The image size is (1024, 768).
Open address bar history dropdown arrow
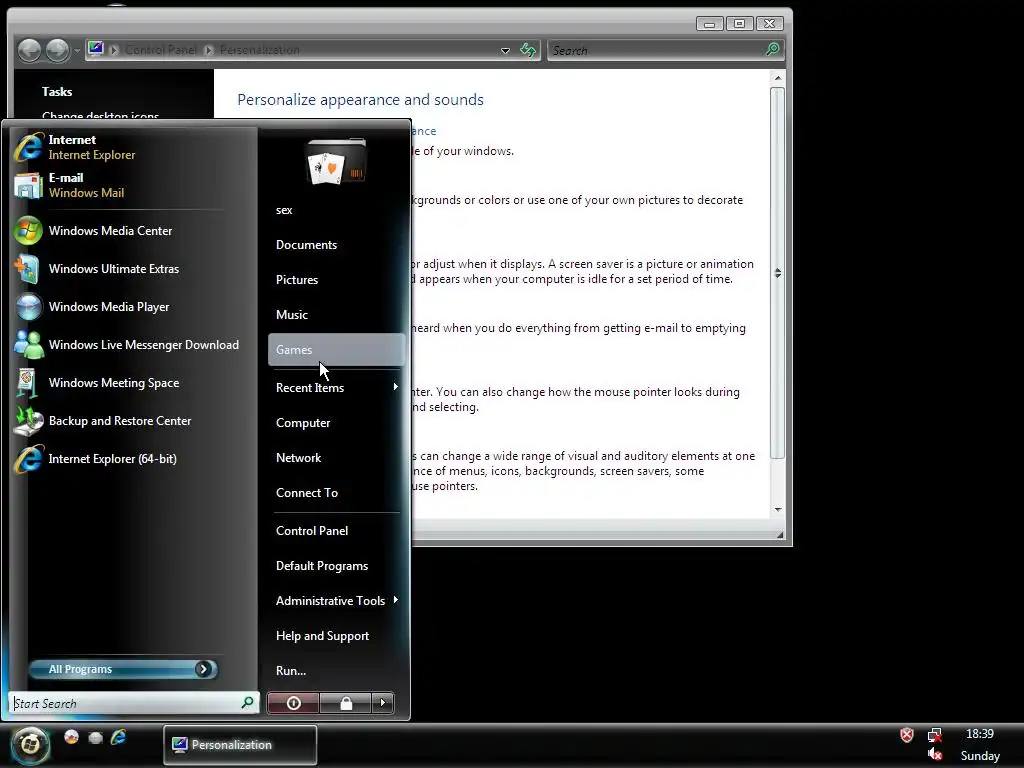pyautogui.click(x=505, y=50)
